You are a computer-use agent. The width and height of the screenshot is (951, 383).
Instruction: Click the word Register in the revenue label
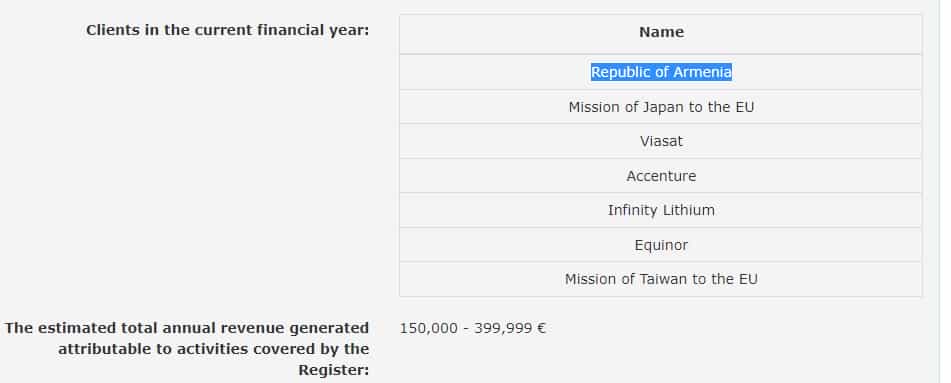tap(333, 370)
